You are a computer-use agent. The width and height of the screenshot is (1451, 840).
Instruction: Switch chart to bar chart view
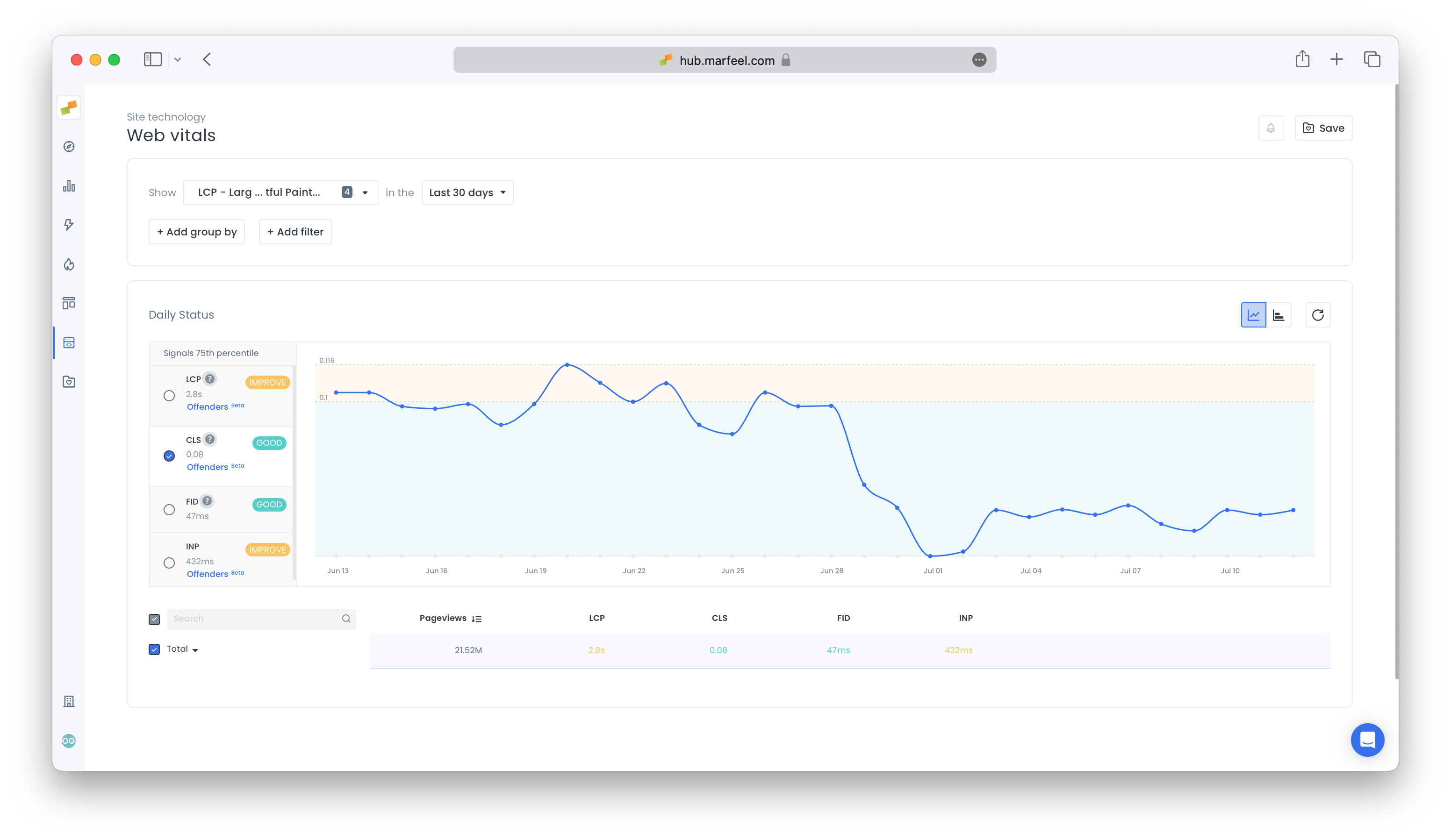1279,315
